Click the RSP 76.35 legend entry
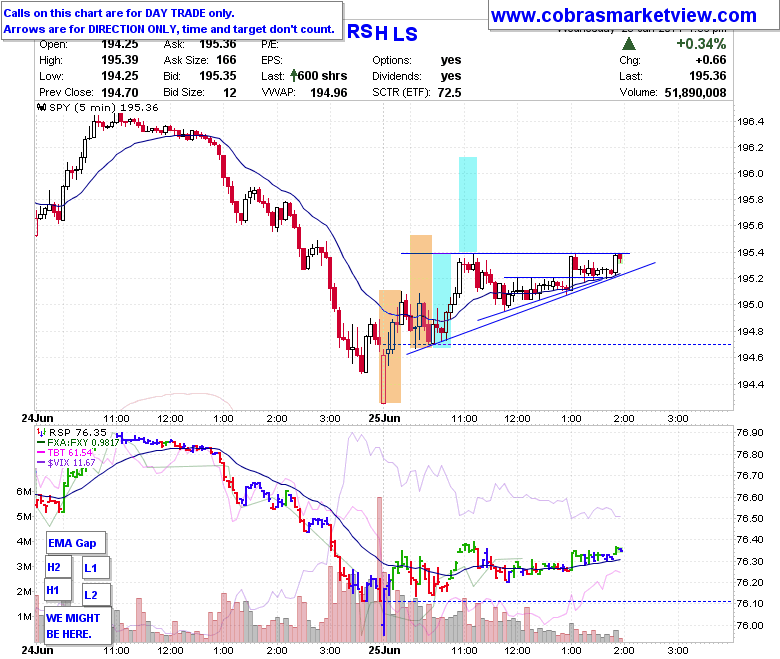 (78, 432)
